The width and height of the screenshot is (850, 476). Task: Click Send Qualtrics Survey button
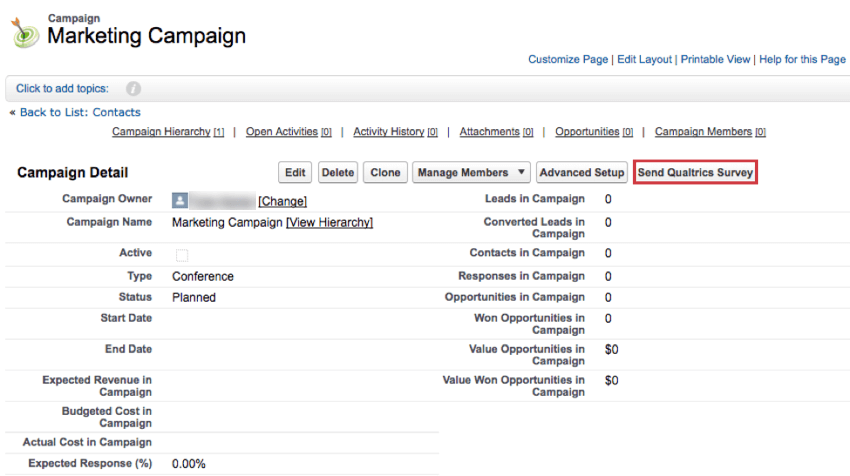(695, 173)
